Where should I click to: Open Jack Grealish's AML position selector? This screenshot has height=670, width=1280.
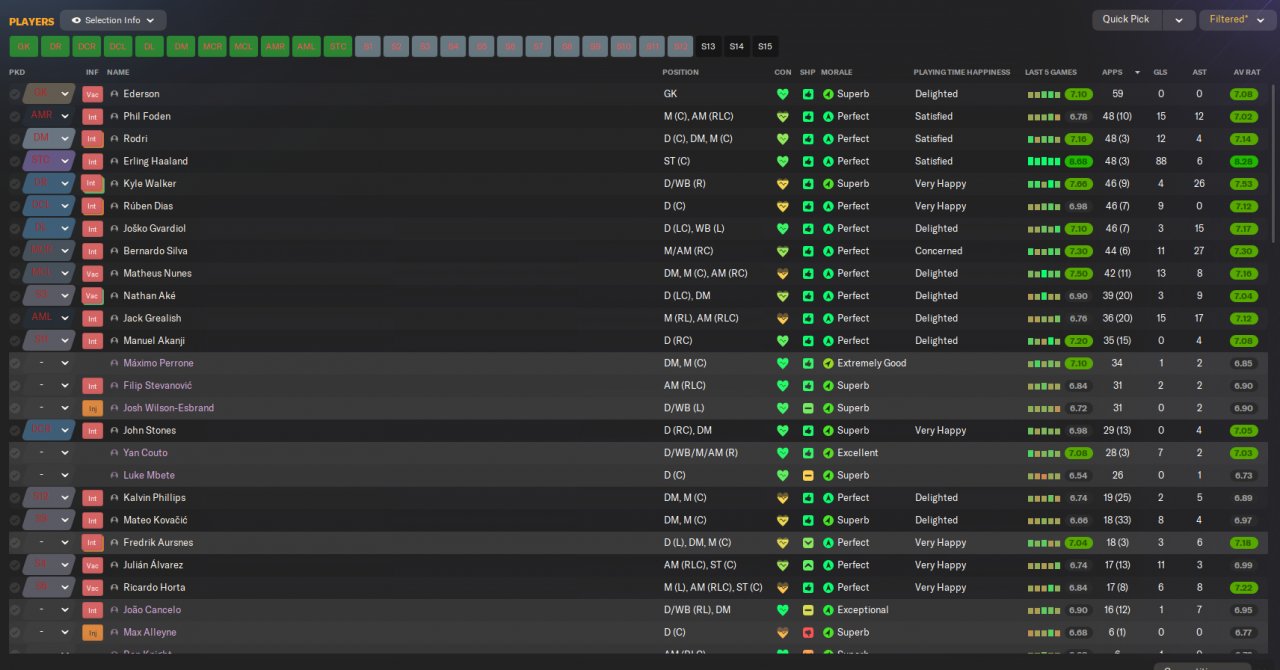coord(49,318)
